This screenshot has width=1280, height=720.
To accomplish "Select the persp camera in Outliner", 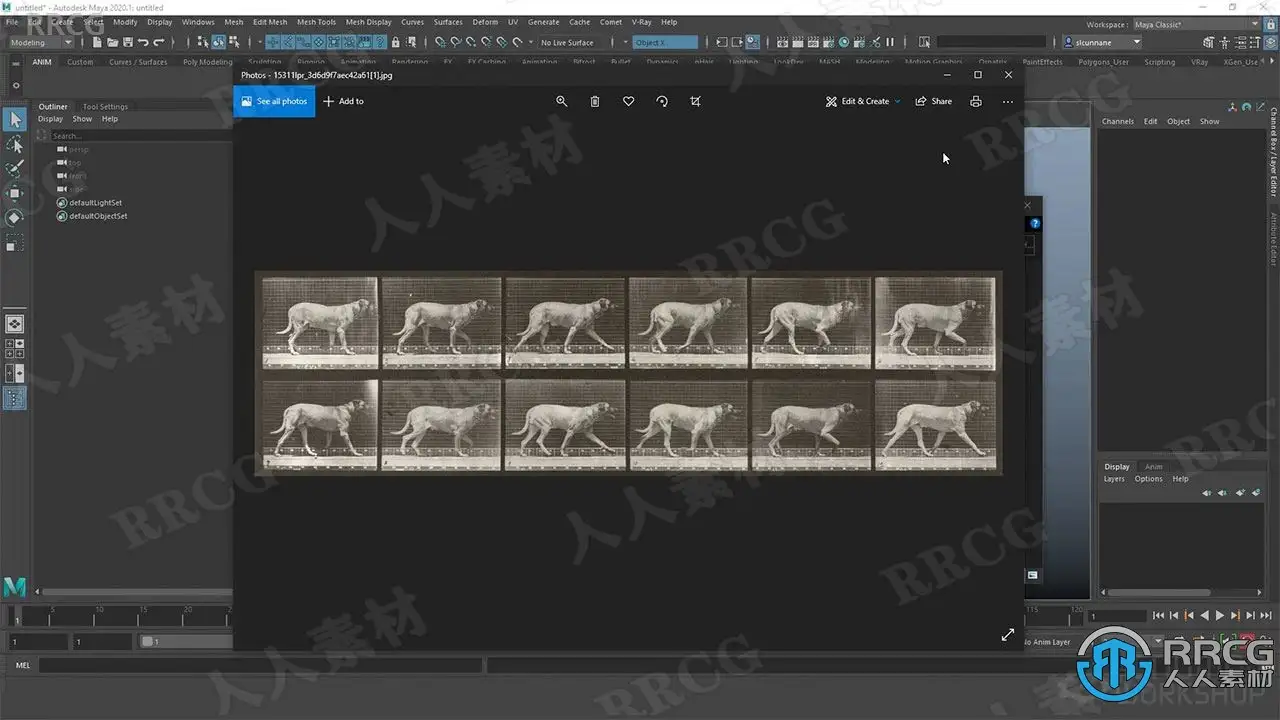I will 79,149.
